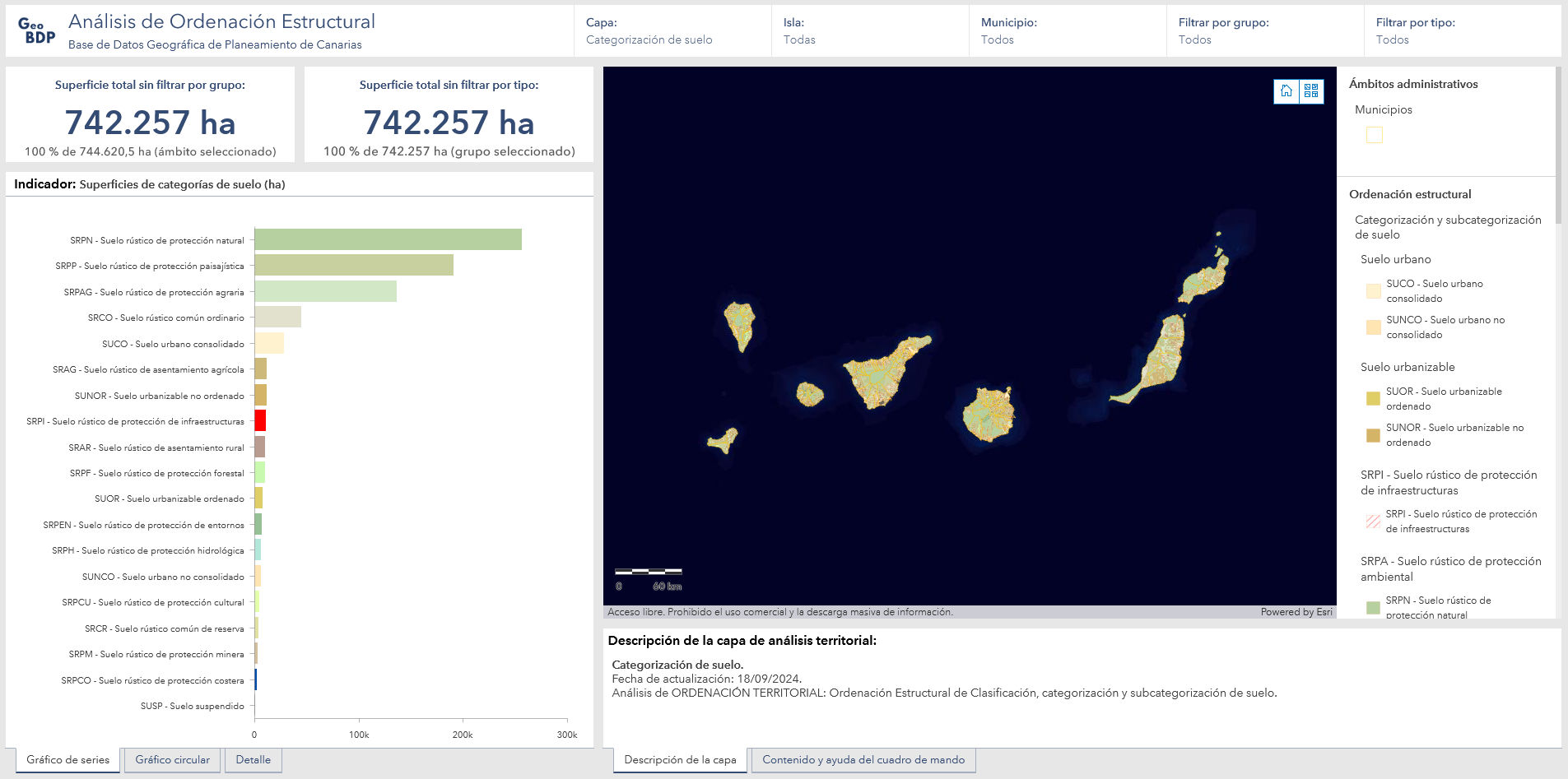Open the Filtrar por tipo dropdown

(x=1463, y=31)
